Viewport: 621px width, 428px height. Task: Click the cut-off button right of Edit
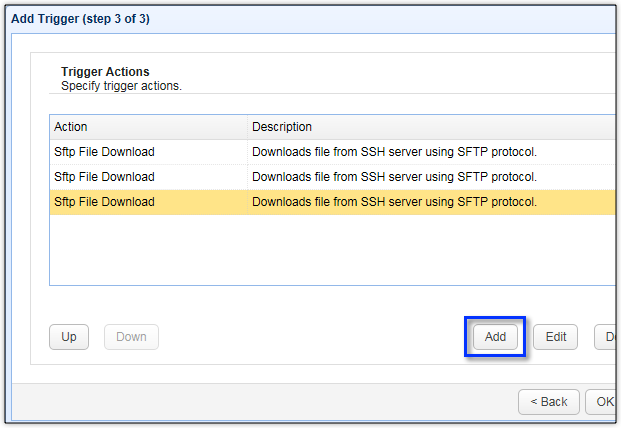point(606,337)
